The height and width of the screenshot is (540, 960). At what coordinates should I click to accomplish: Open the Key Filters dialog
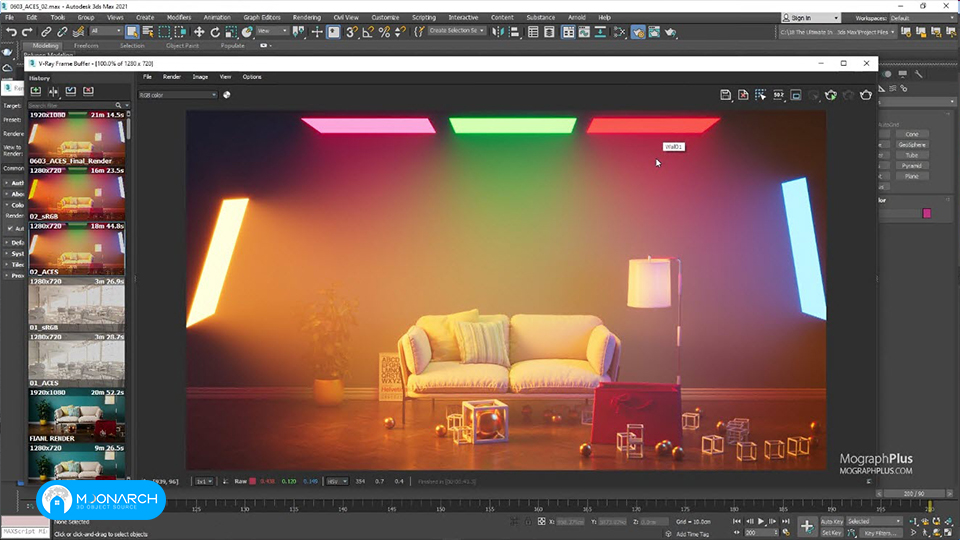(x=881, y=533)
